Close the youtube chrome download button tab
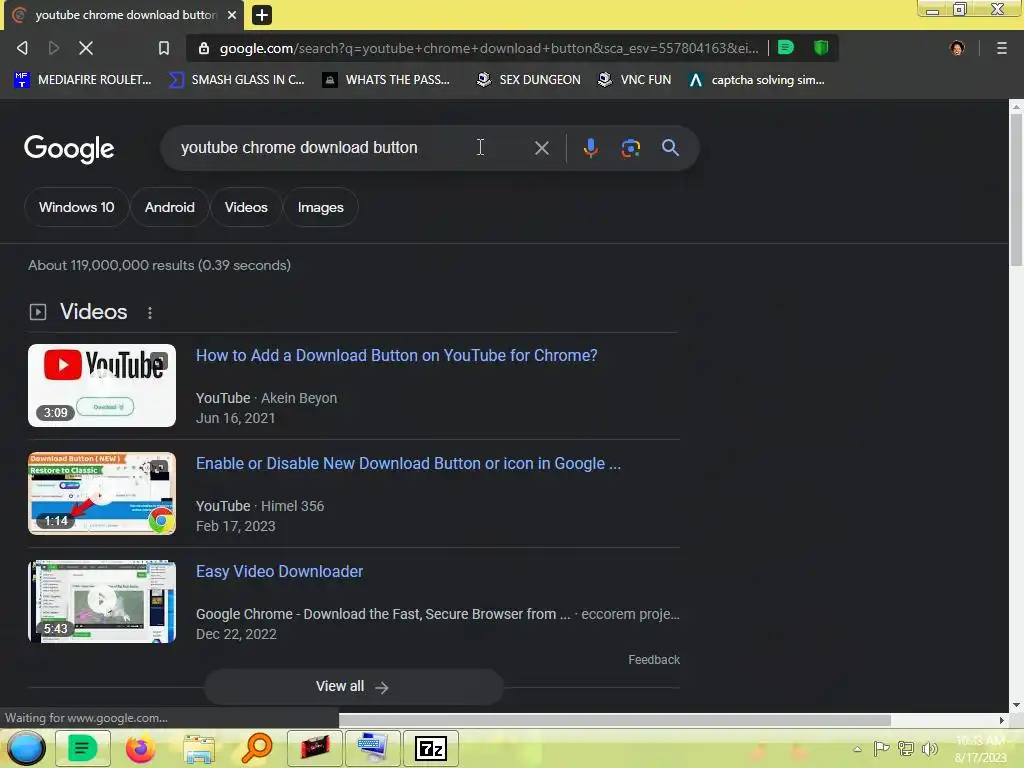Image resolution: width=1024 pixels, height=768 pixels. pos(232,14)
